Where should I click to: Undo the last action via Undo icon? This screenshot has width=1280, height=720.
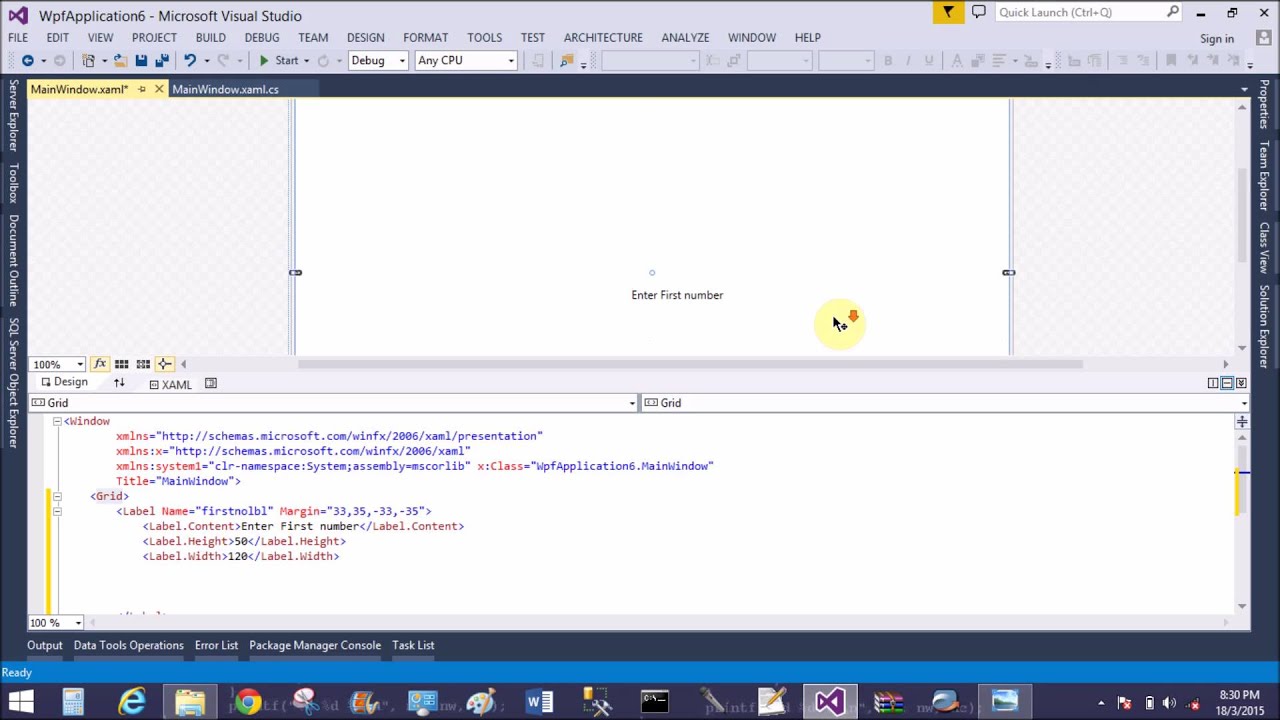click(x=189, y=61)
